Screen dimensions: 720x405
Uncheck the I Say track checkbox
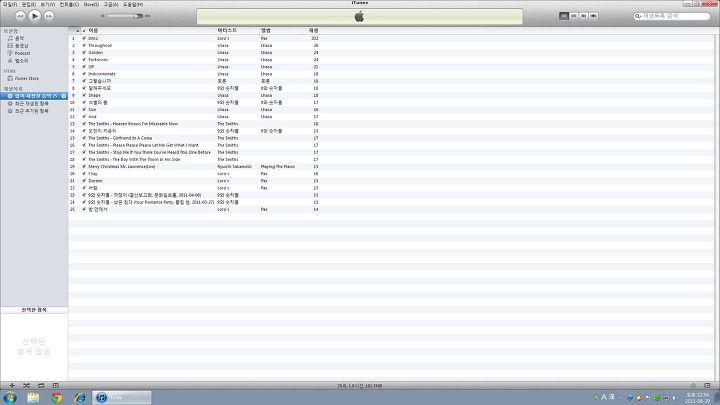coord(84,174)
